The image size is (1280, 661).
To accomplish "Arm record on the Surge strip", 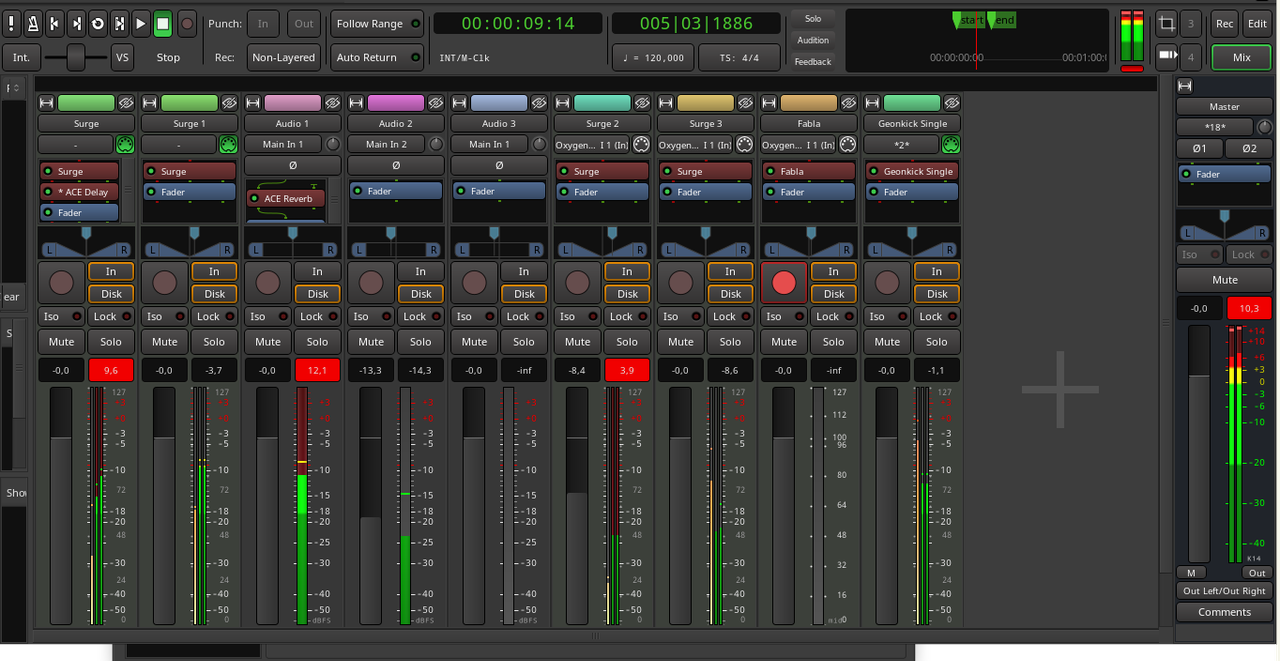I will [62, 283].
